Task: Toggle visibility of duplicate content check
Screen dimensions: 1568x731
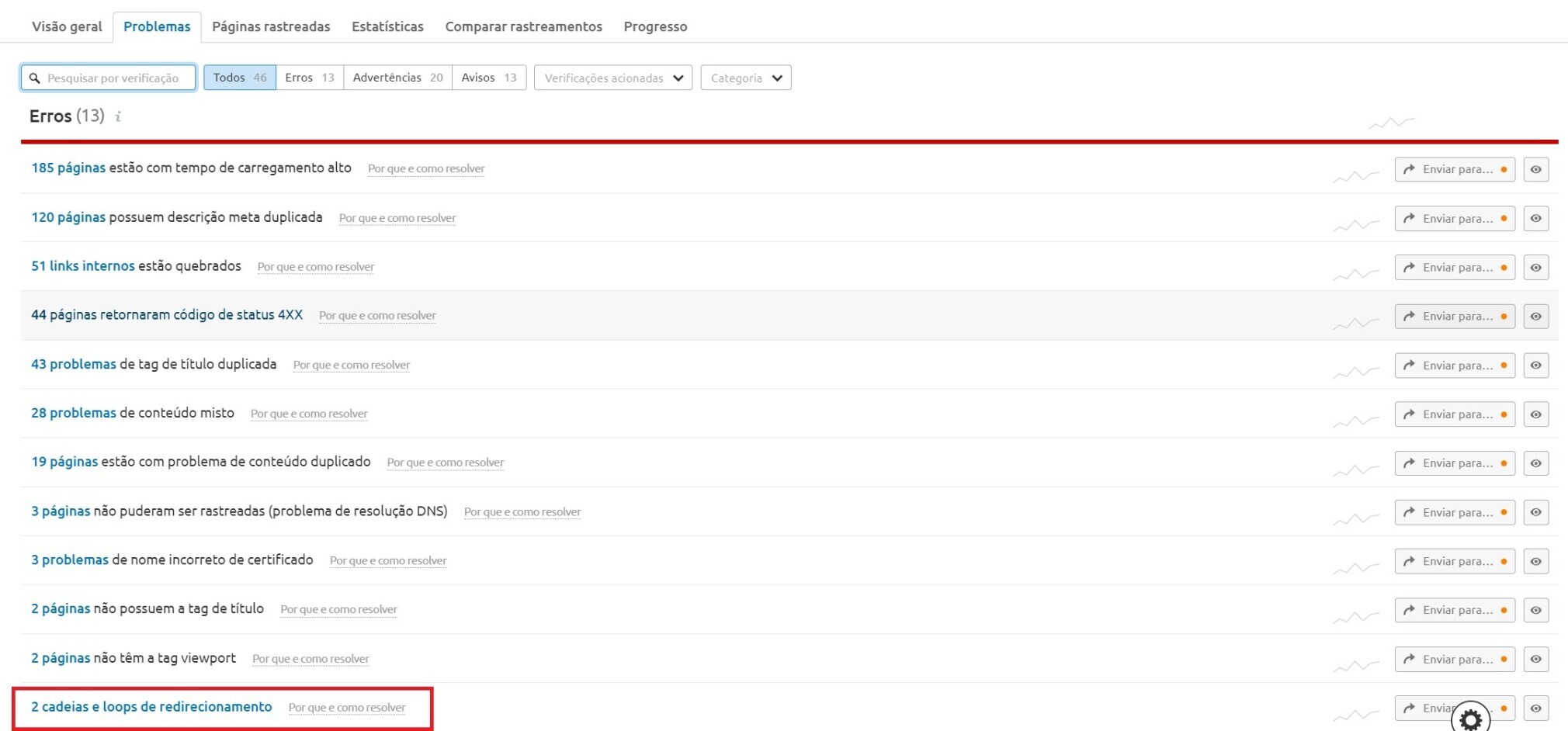Action: [1535, 463]
